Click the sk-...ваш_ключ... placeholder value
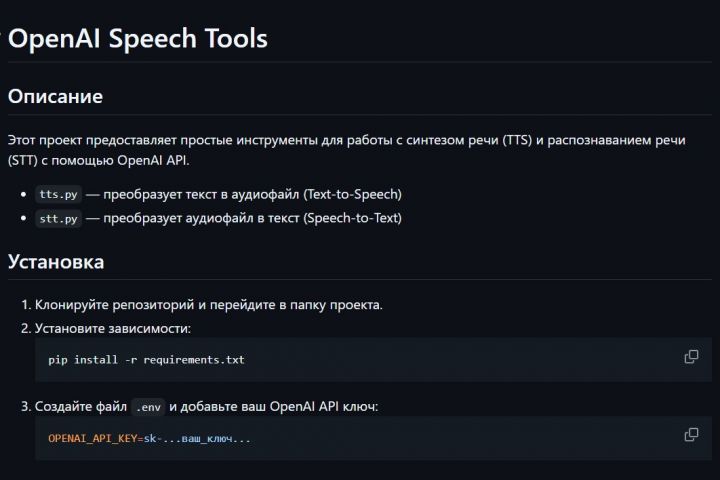Image resolution: width=720 pixels, height=480 pixels. (197, 438)
